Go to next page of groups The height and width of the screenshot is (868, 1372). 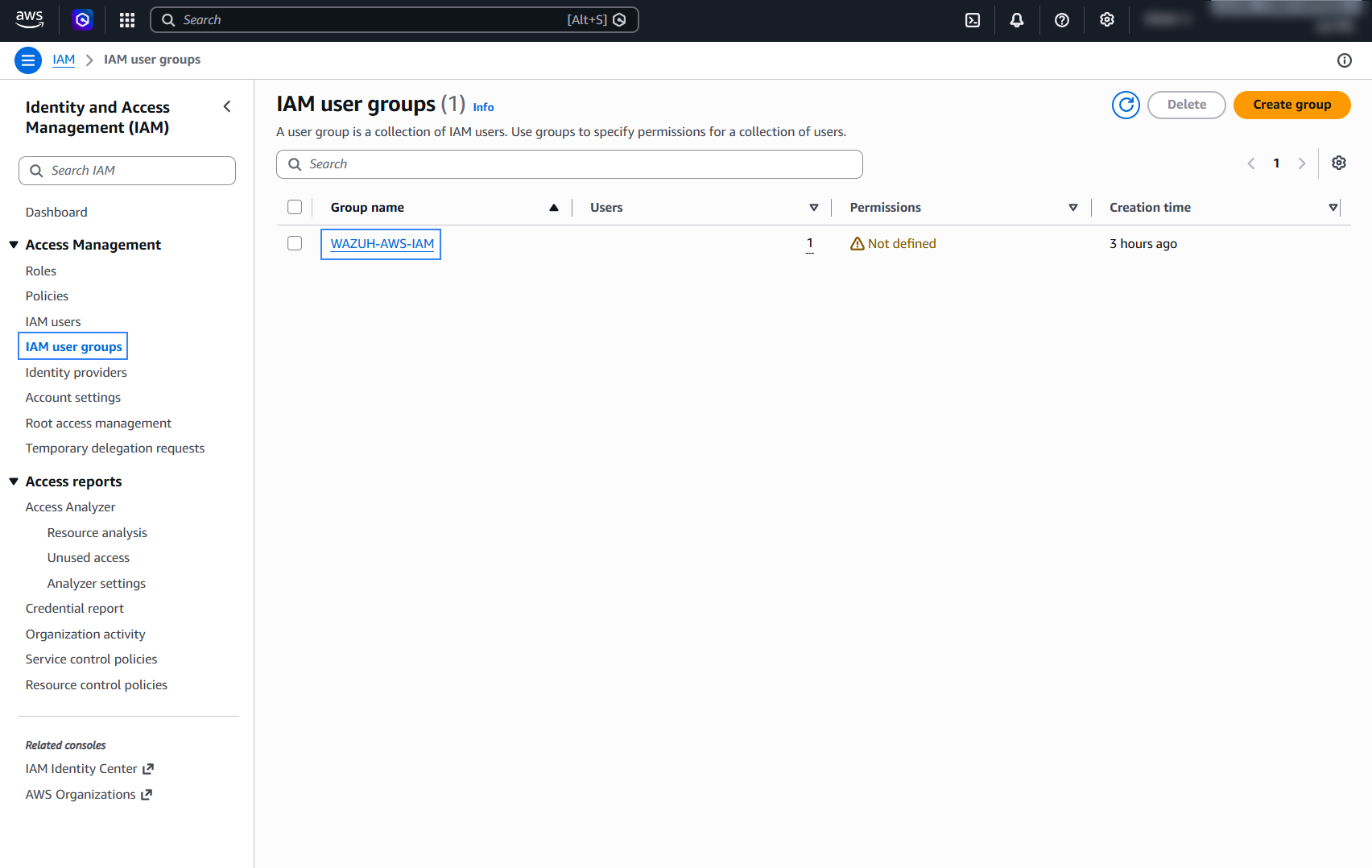tap(1302, 163)
